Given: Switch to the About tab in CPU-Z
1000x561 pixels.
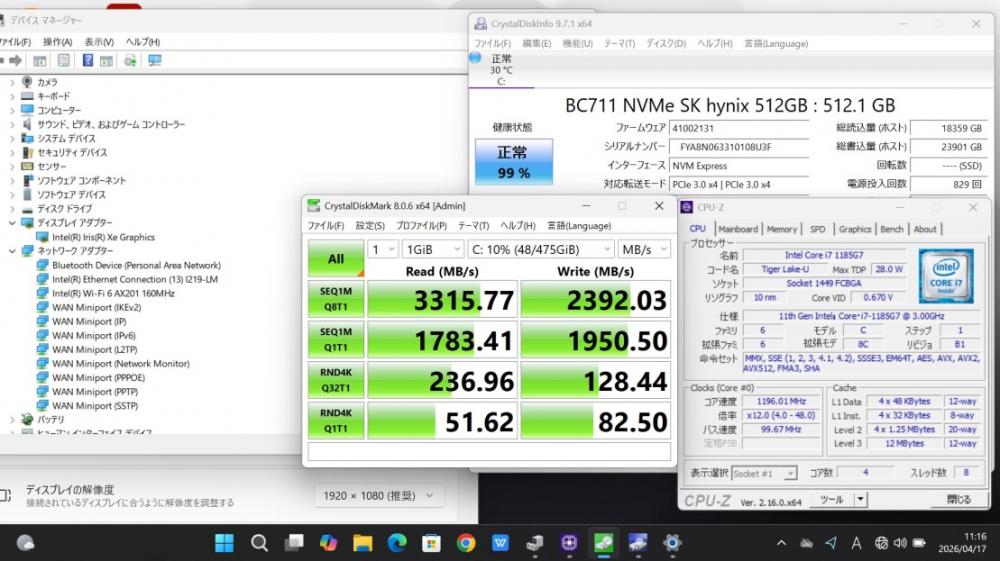Looking at the screenshot, I should pos(925,229).
